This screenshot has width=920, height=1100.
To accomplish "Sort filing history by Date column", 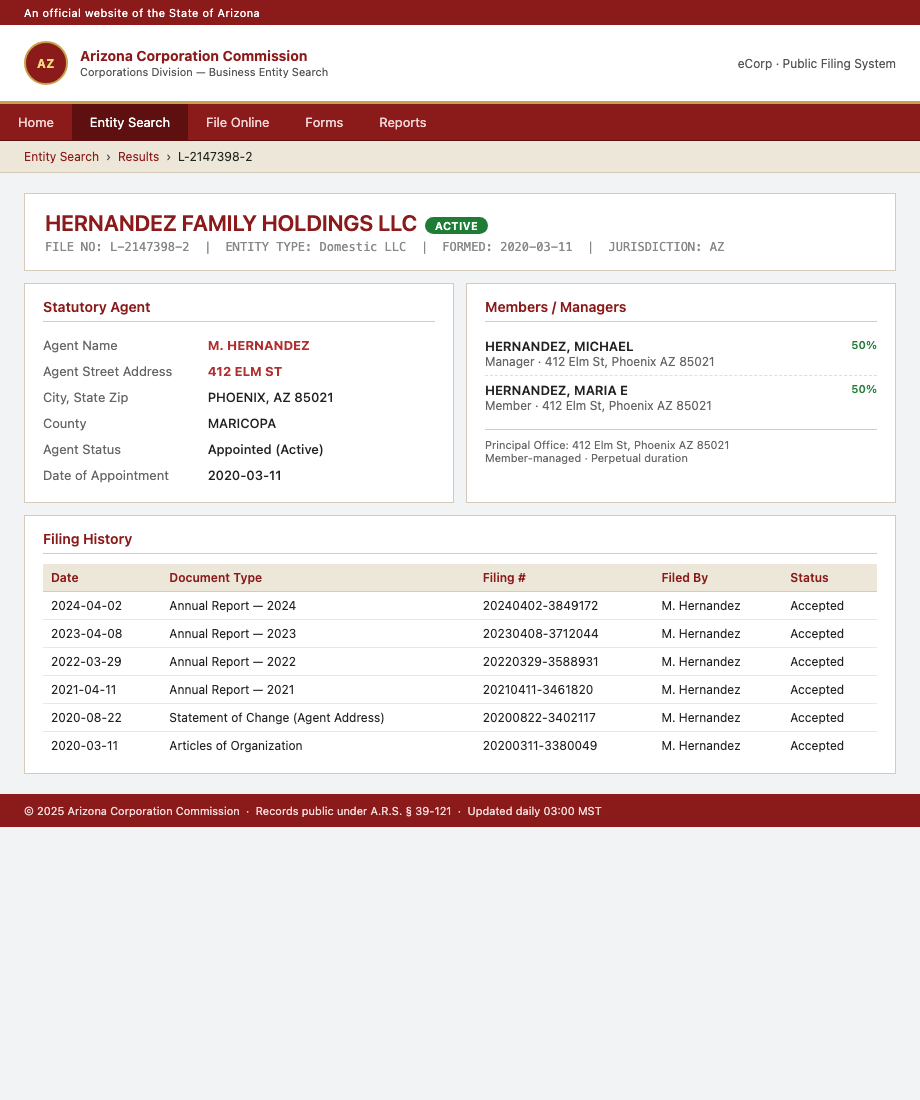I will coord(64,578).
